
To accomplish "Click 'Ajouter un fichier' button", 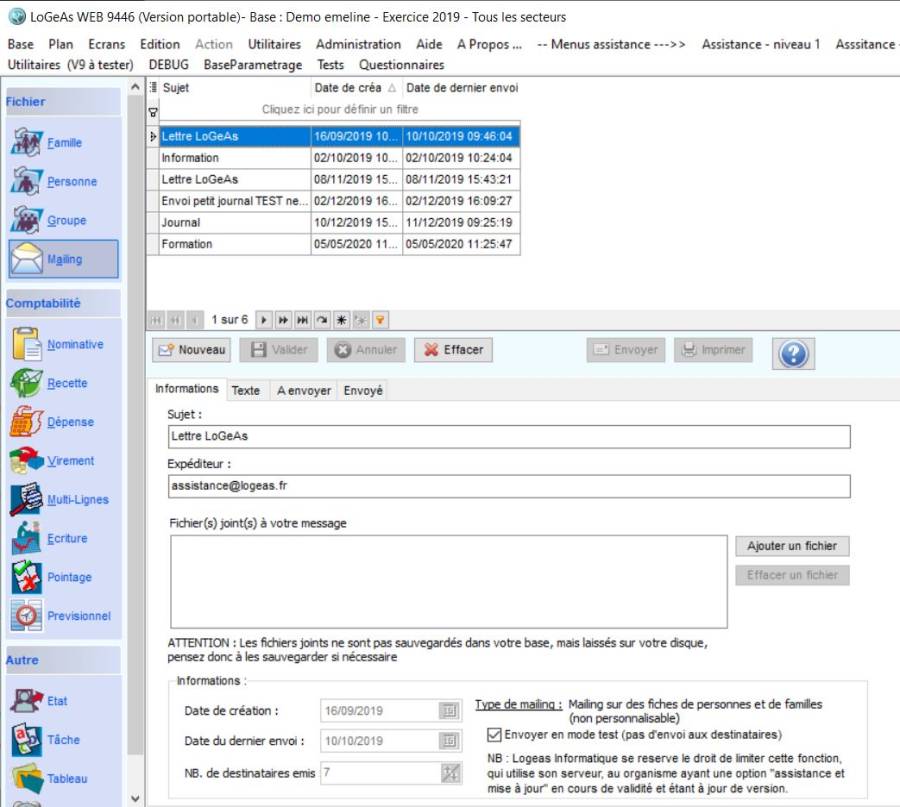I will [x=792, y=546].
